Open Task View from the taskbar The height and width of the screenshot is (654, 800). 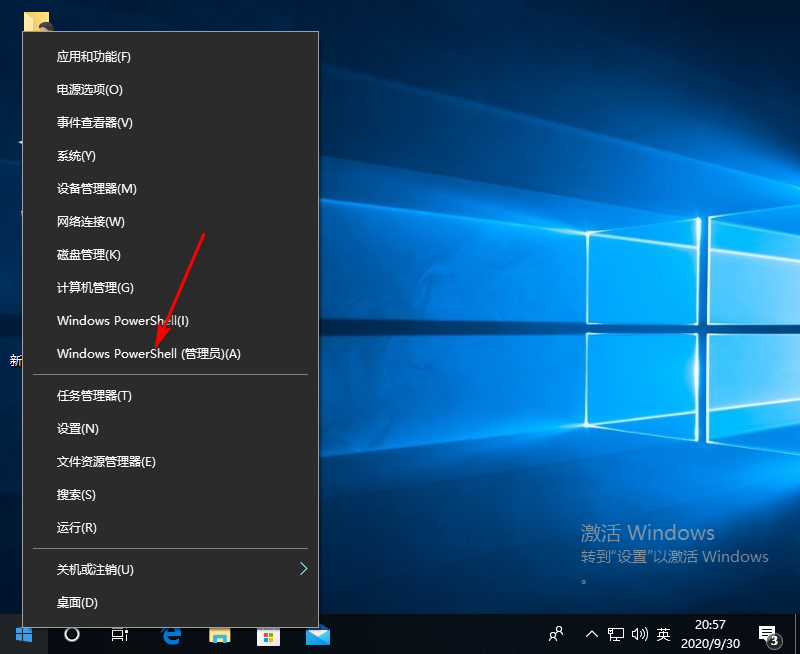pos(120,634)
